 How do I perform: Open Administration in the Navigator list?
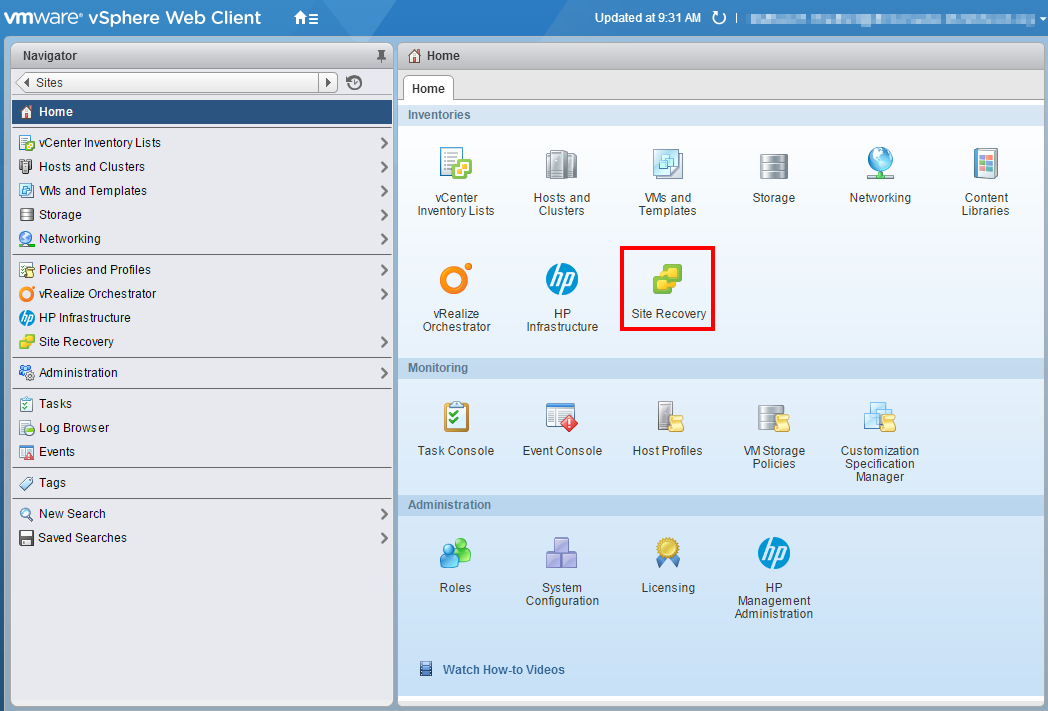(x=202, y=373)
